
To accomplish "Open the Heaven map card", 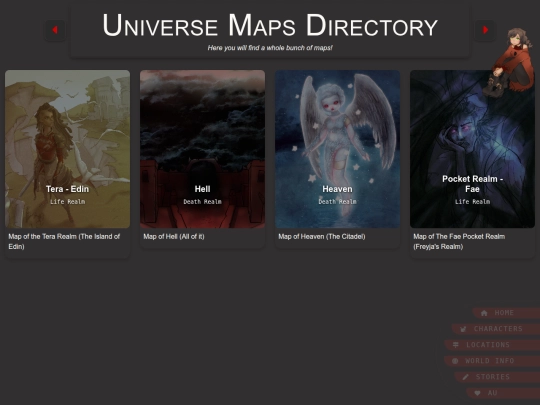I will click(x=338, y=149).
